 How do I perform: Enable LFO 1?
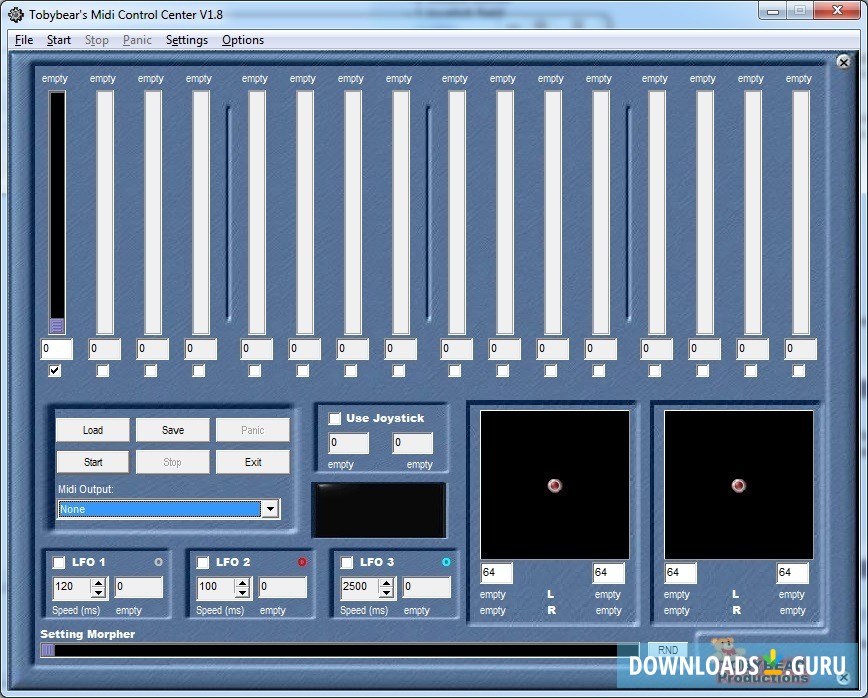pyautogui.click(x=57, y=561)
